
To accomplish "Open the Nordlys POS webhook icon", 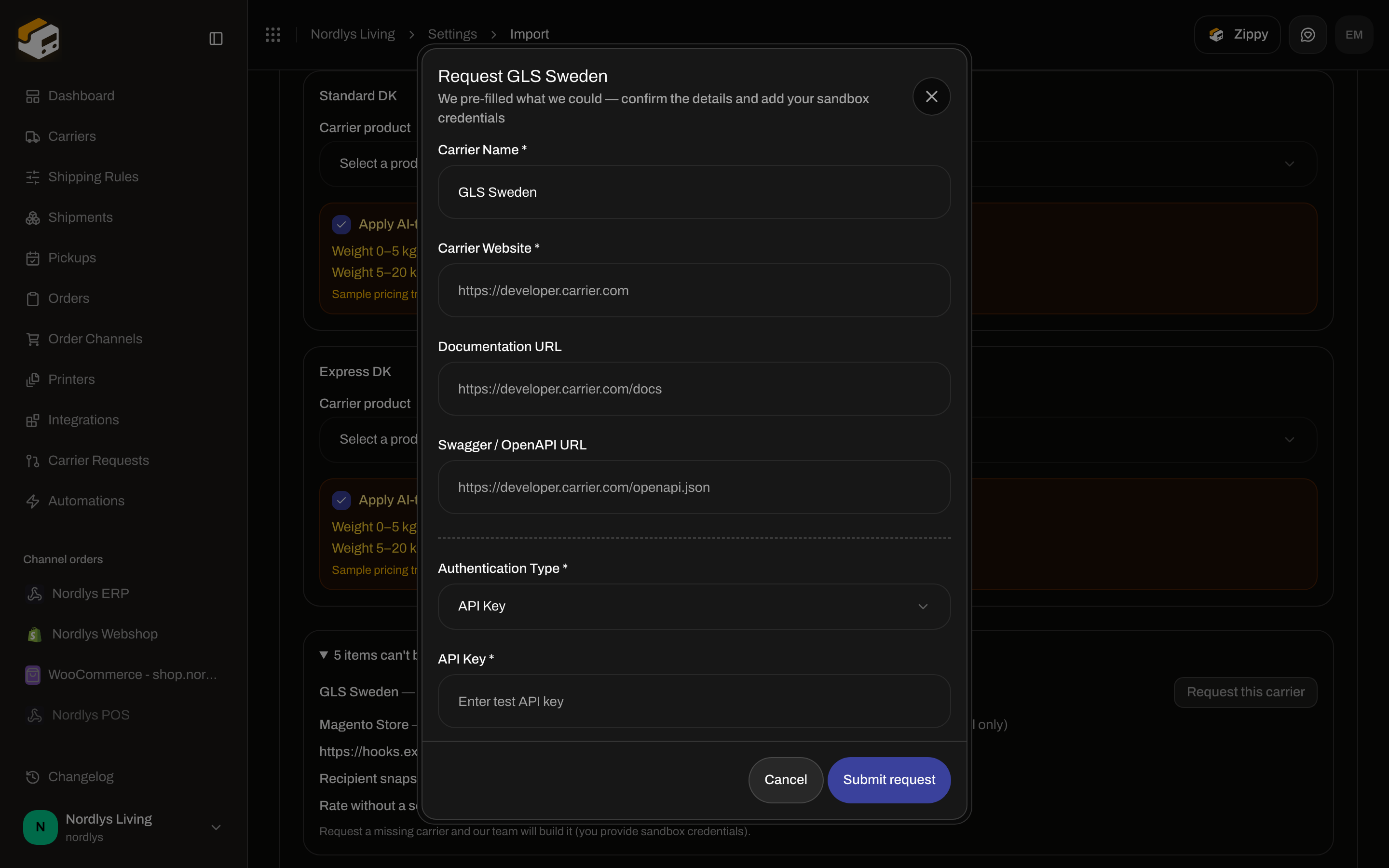I will 34,715.
